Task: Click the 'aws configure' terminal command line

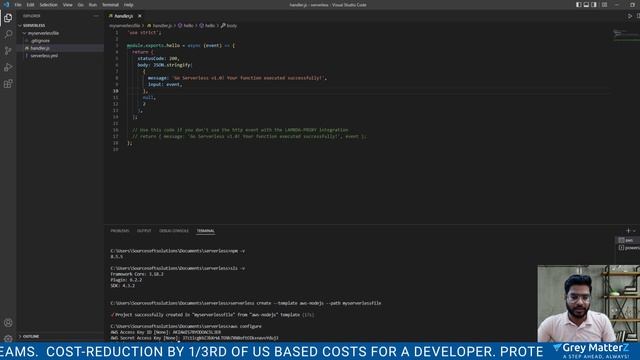Action: pos(186,327)
